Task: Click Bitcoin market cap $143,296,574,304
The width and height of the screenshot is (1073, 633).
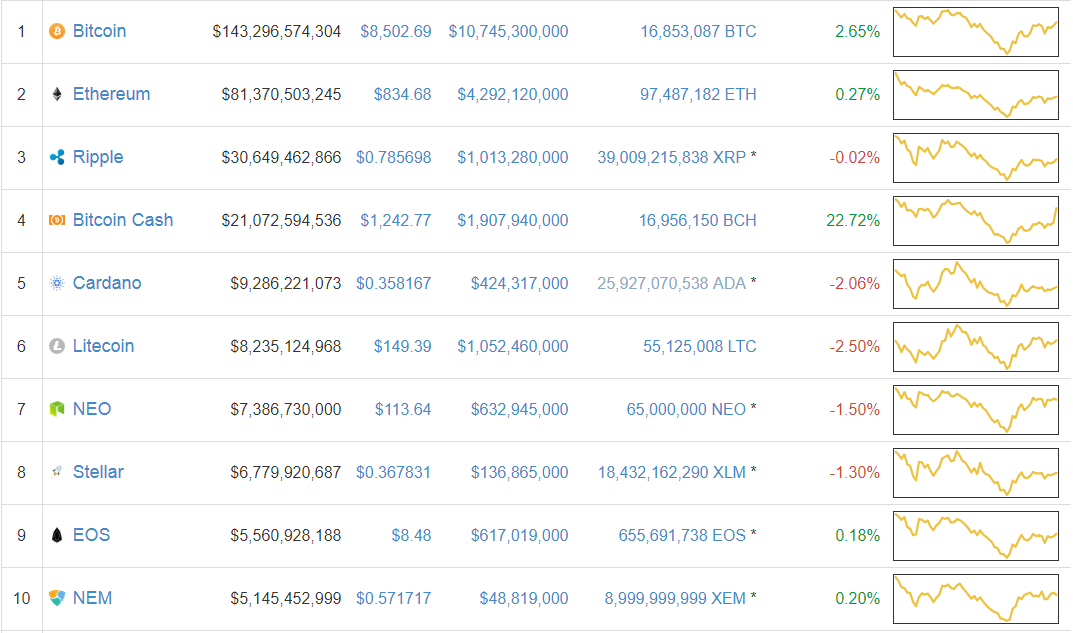Action: pyautogui.click(x=276, y=31)
